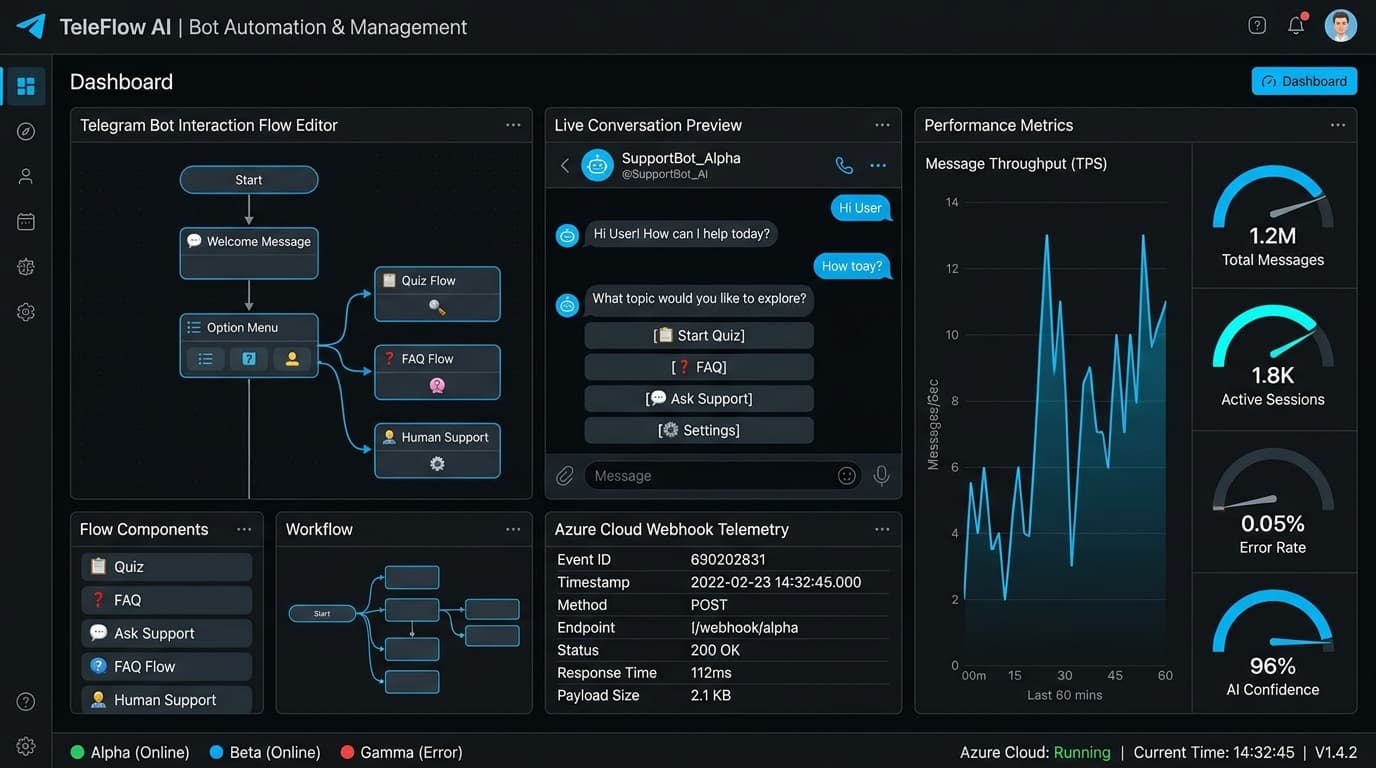The image size is (1376, 768).
Task: Pick the Ask Support flow component
Action: (x=167, y=633)
